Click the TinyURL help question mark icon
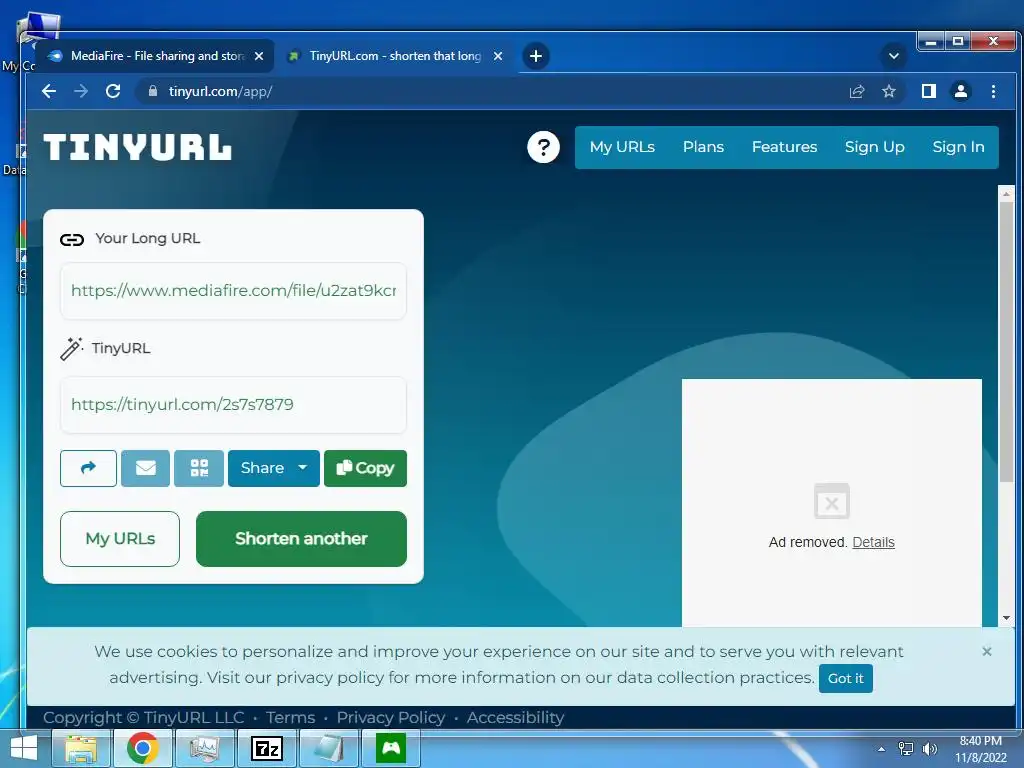This screenshot has height=768, width=1024. coord(543,148)
